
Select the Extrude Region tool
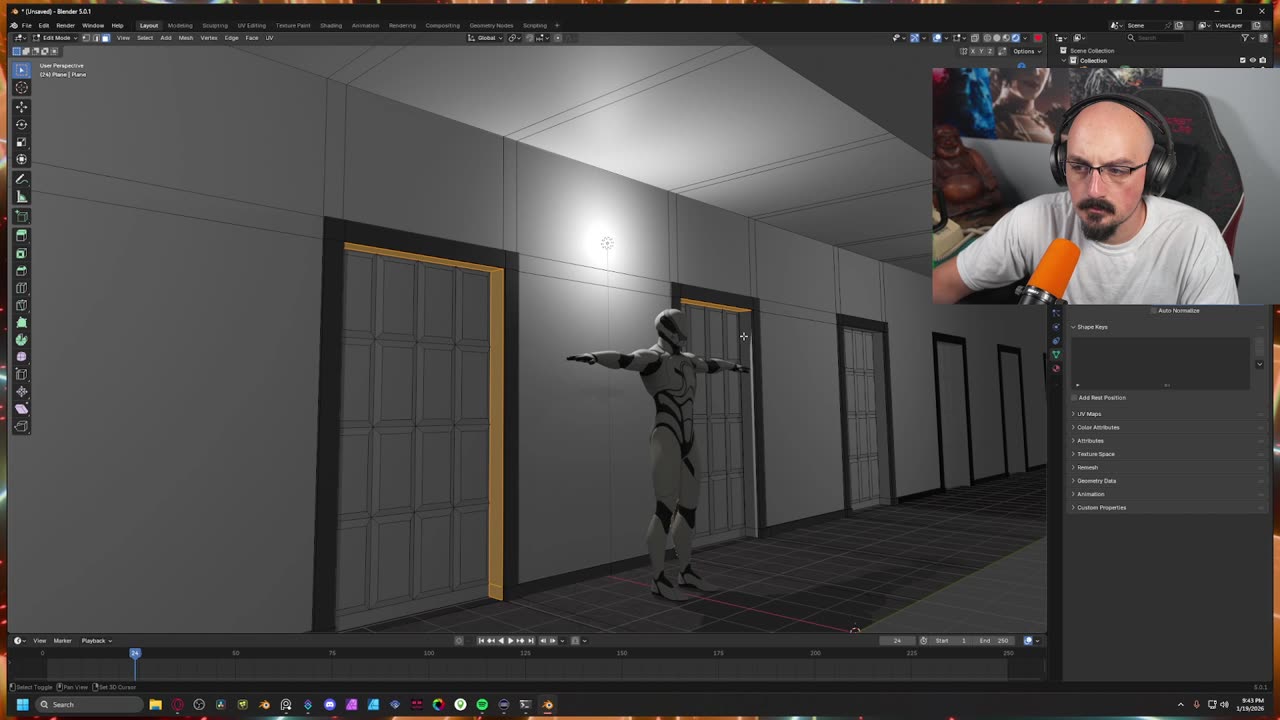pyautogui.click(x=21, y=236)
